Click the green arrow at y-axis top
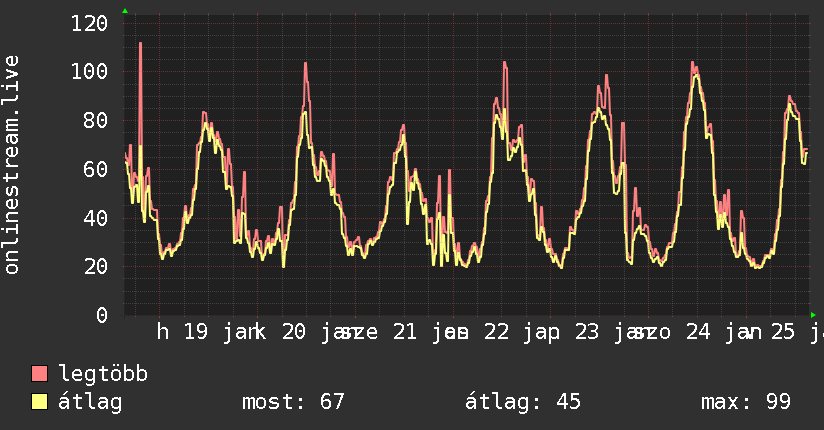This screenshot has width=824, height=430. [x=125, y=11]
